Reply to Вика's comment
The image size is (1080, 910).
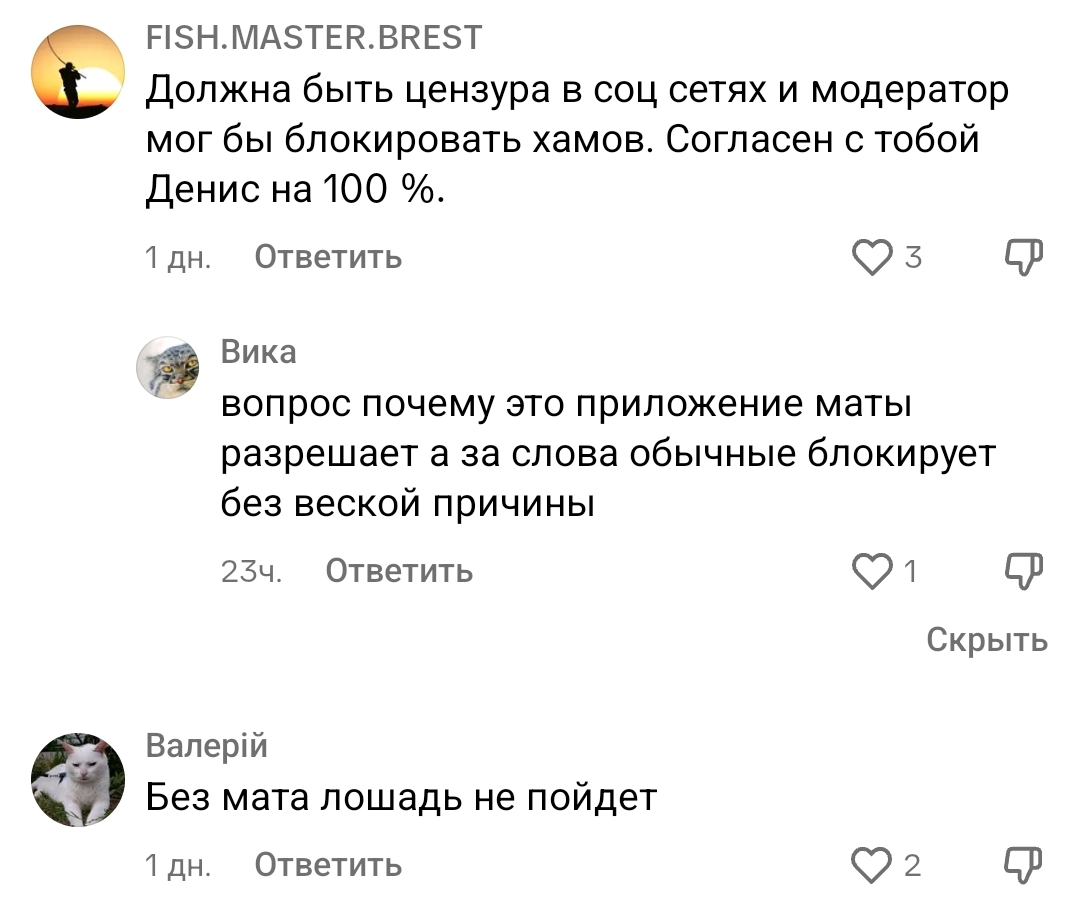400,571
